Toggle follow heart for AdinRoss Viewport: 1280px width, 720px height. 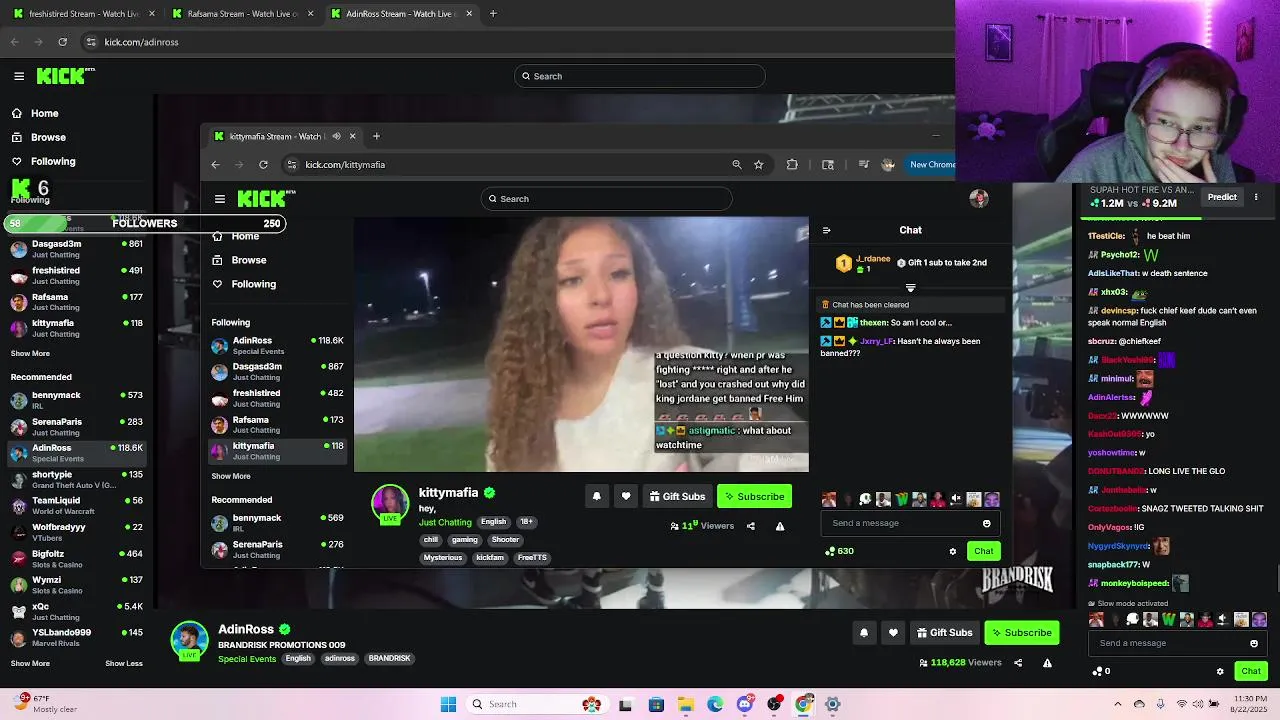[x=893, y=632]
